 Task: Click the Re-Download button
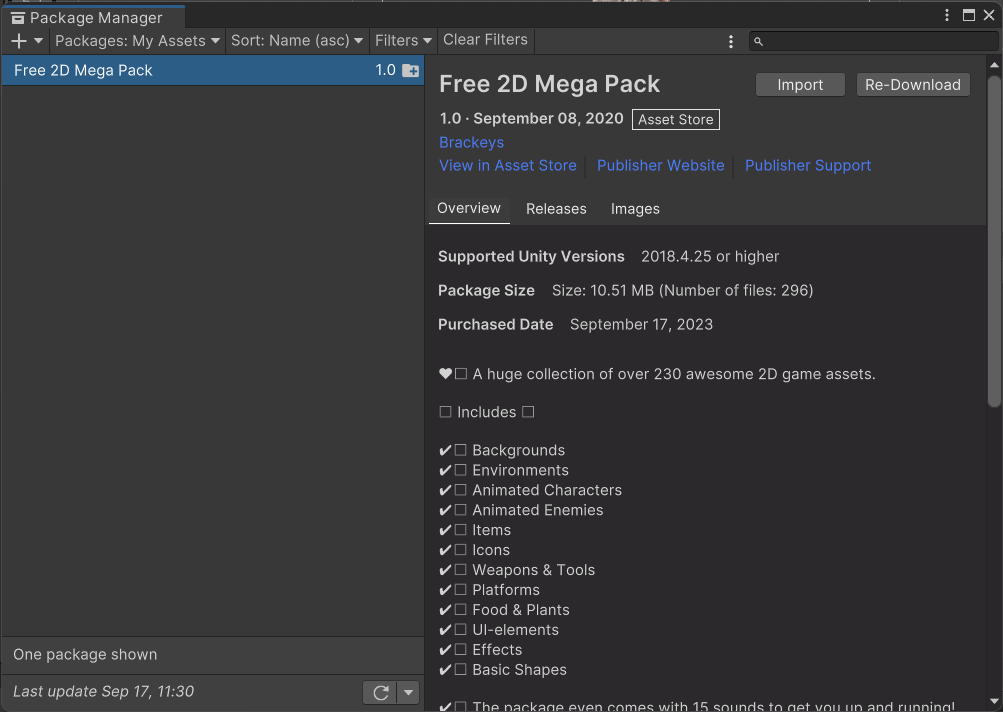pyautogui.click(x=913, y=84)
